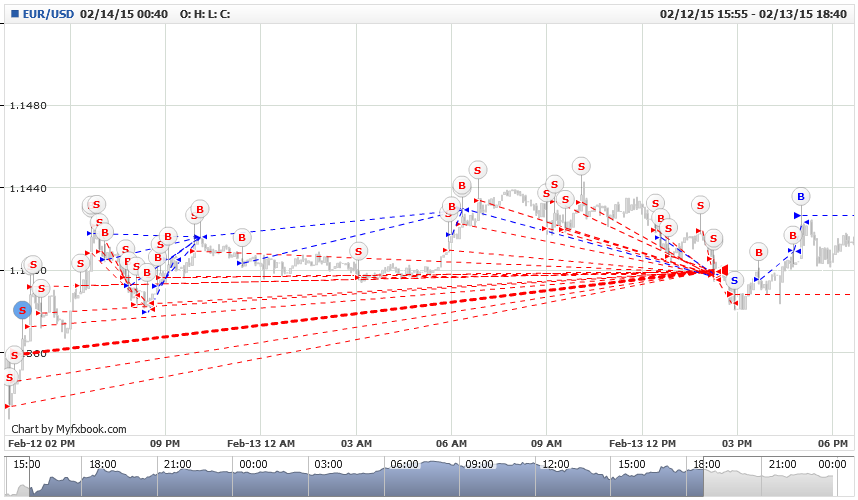Click the blue EUR/USD legend square
This screenshot has width=858, height=500.
(x=15, y=14)
